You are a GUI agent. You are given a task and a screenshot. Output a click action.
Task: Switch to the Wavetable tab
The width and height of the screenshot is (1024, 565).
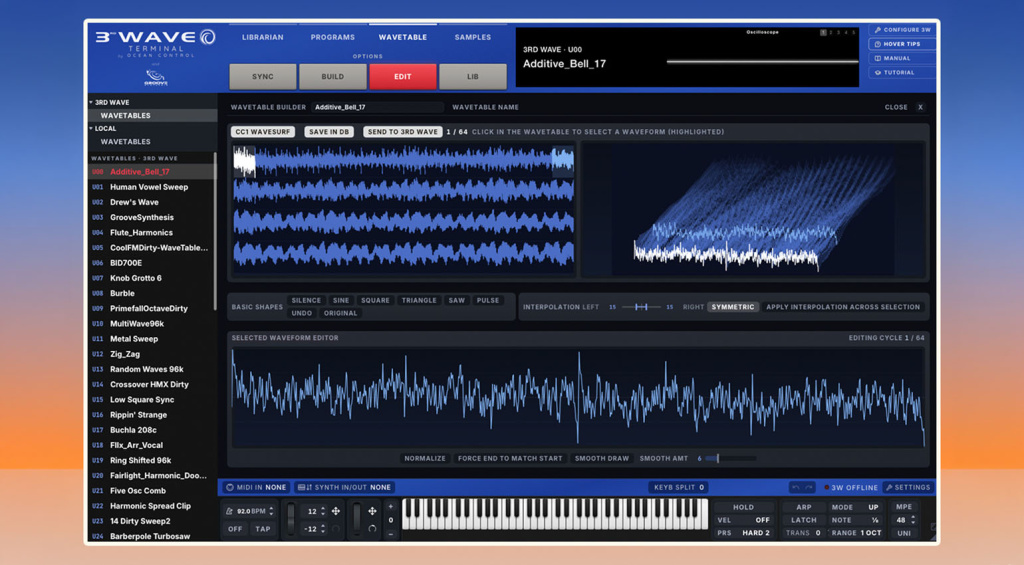(403, 38)
